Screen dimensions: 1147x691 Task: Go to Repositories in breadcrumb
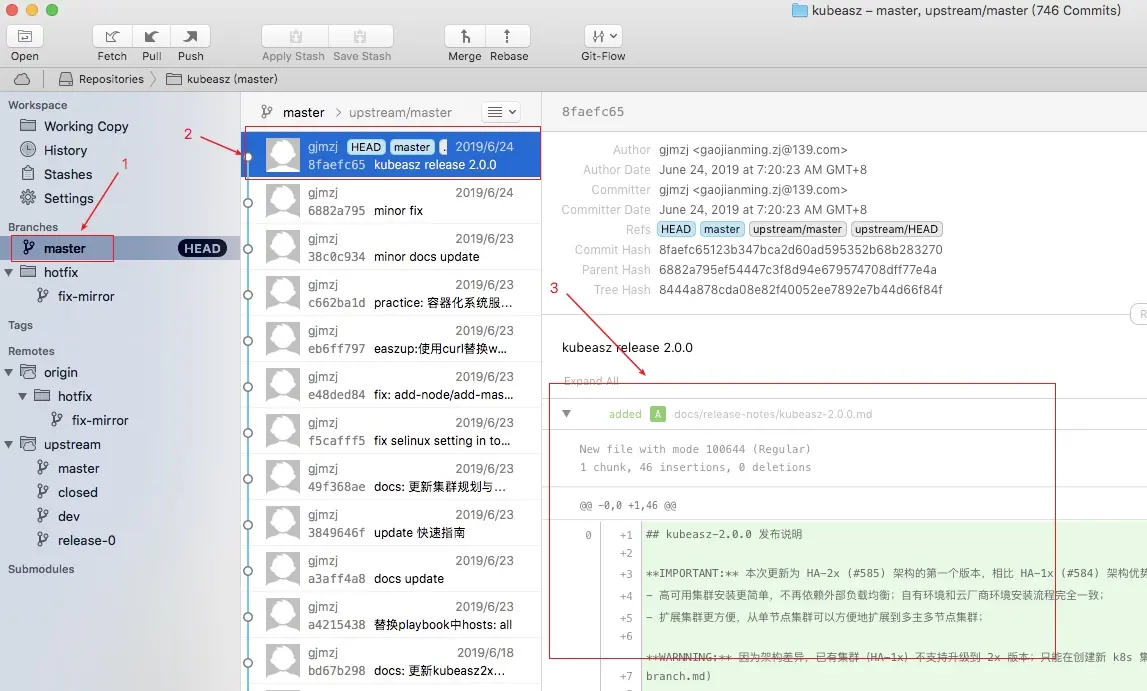click(102, 79)
